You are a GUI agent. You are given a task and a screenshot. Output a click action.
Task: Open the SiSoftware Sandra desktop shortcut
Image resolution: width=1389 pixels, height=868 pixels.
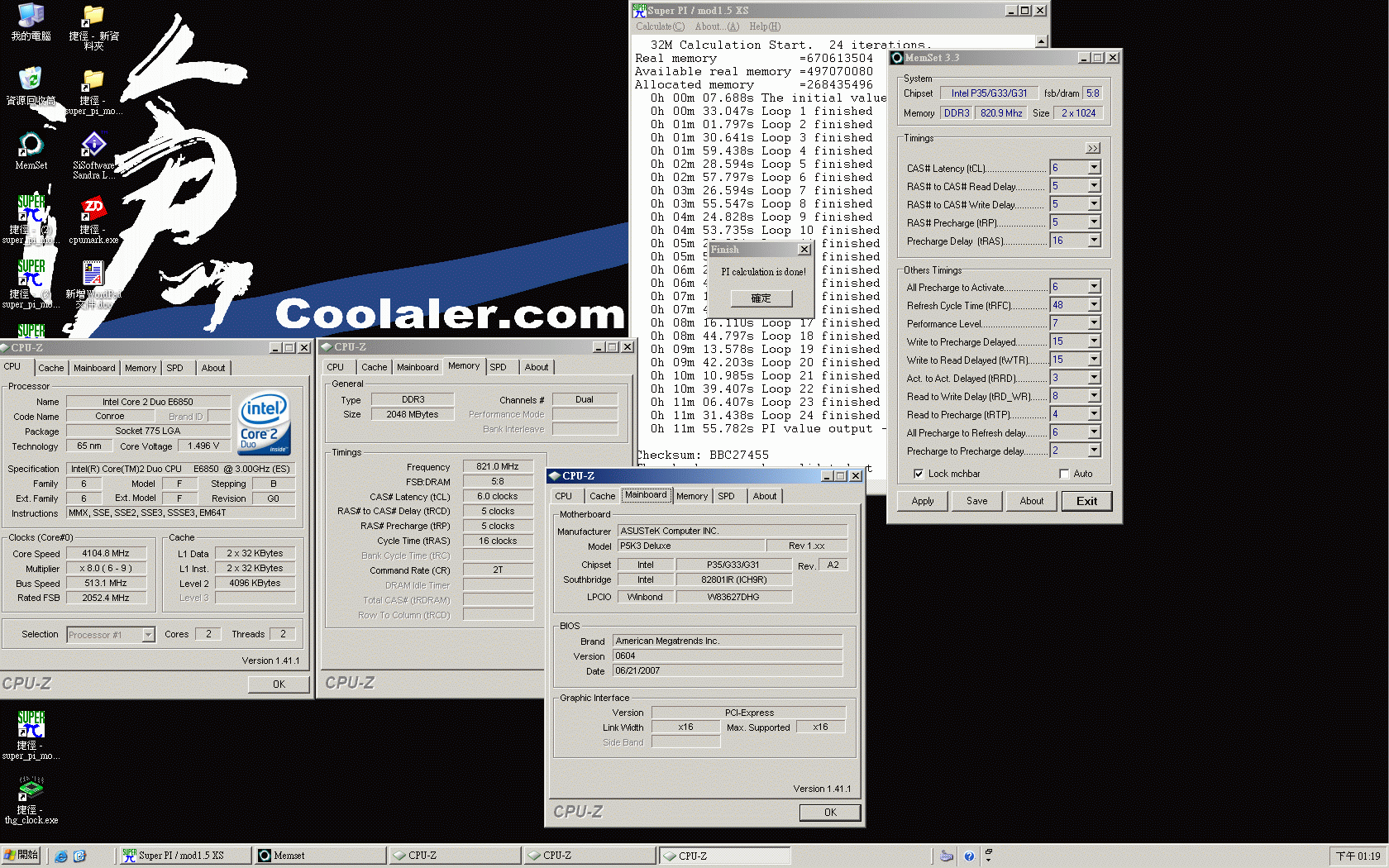pos(93,155)
